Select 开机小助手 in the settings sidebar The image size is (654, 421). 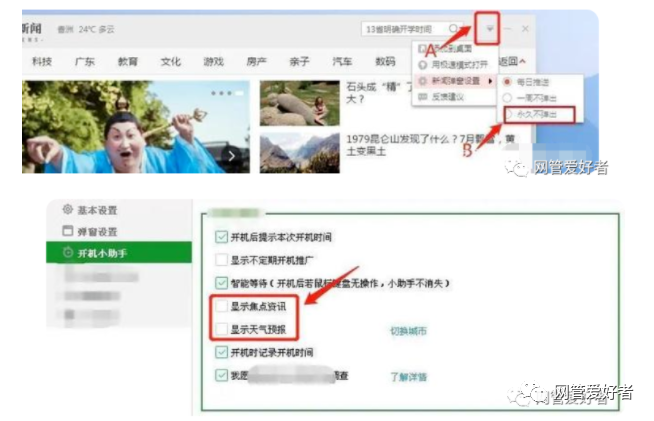[119, 252]
